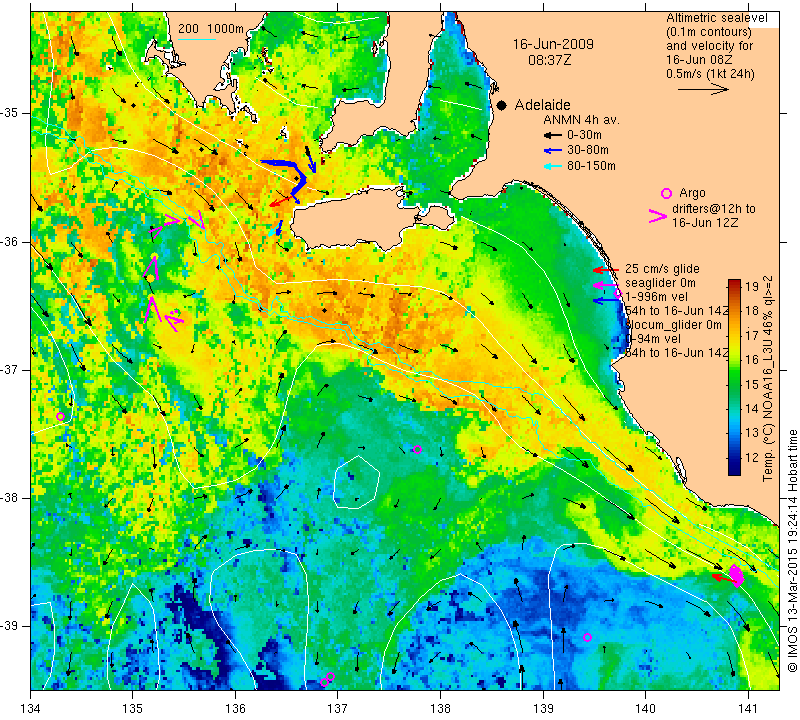Click the 'ANMN 4h av.' legend heading

click(581, 120)
